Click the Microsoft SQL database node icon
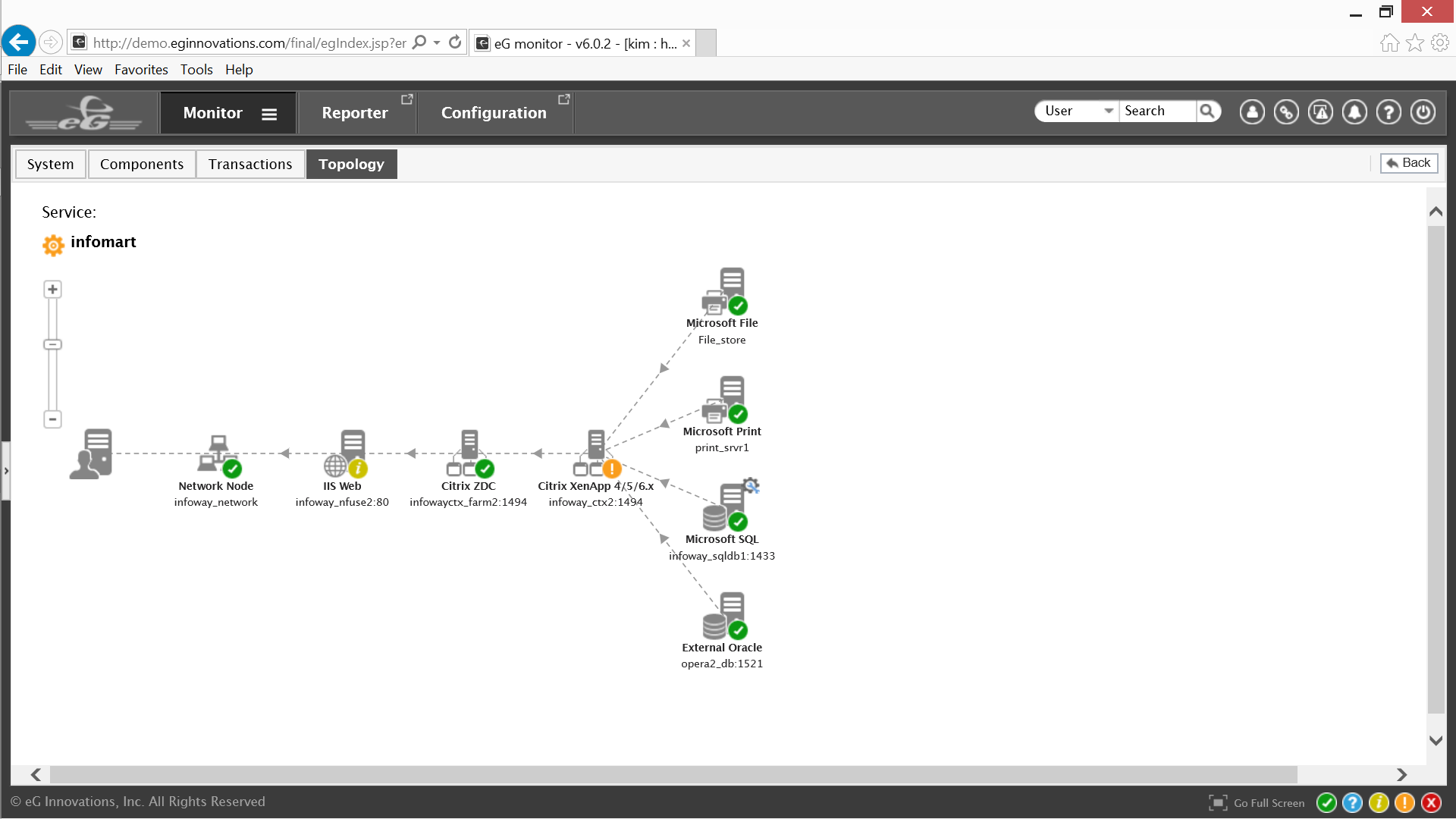 tap(724, 508)
